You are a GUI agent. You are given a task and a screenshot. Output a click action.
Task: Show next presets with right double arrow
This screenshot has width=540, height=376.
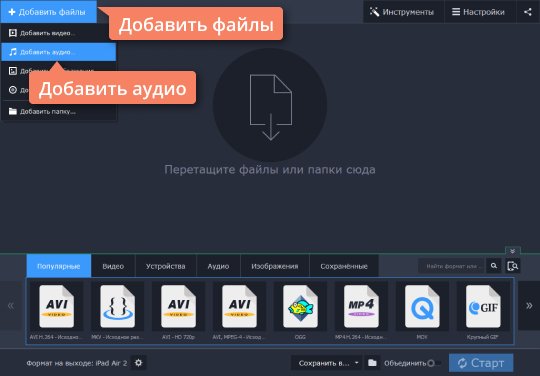[x=529, y=306]
